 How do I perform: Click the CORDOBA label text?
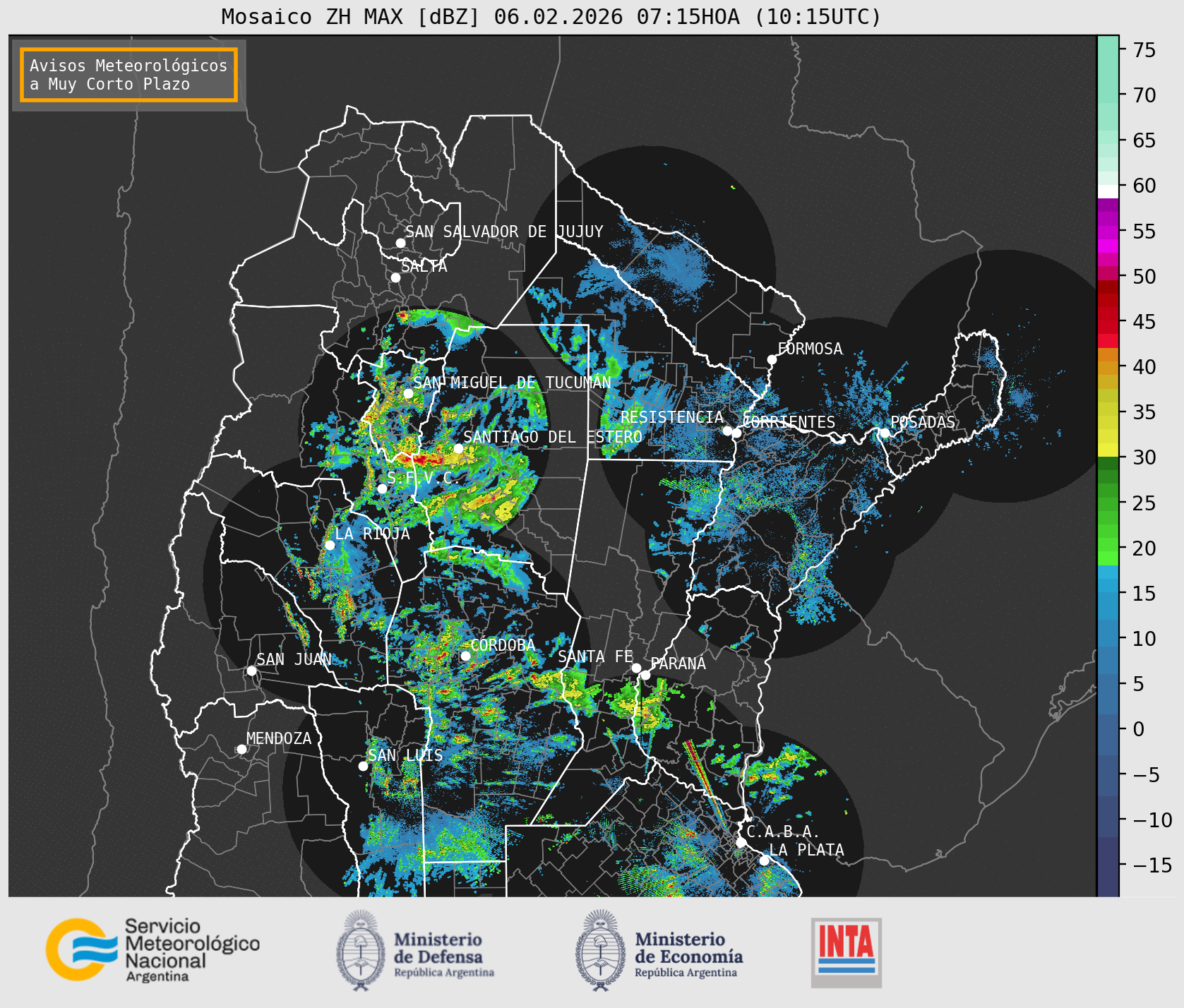(x=503, y=645)
